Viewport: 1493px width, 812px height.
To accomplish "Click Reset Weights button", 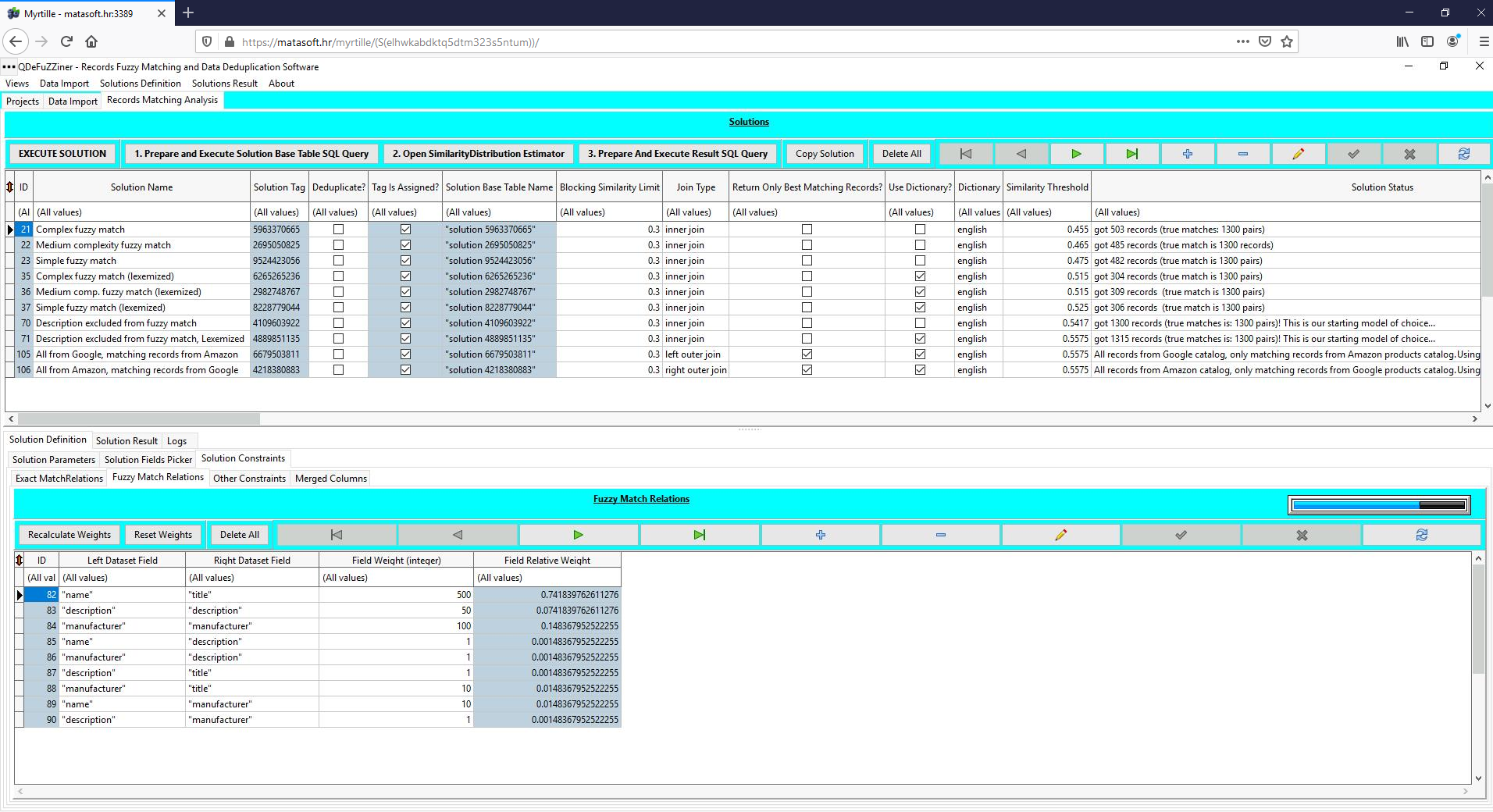I will (163, 535).
